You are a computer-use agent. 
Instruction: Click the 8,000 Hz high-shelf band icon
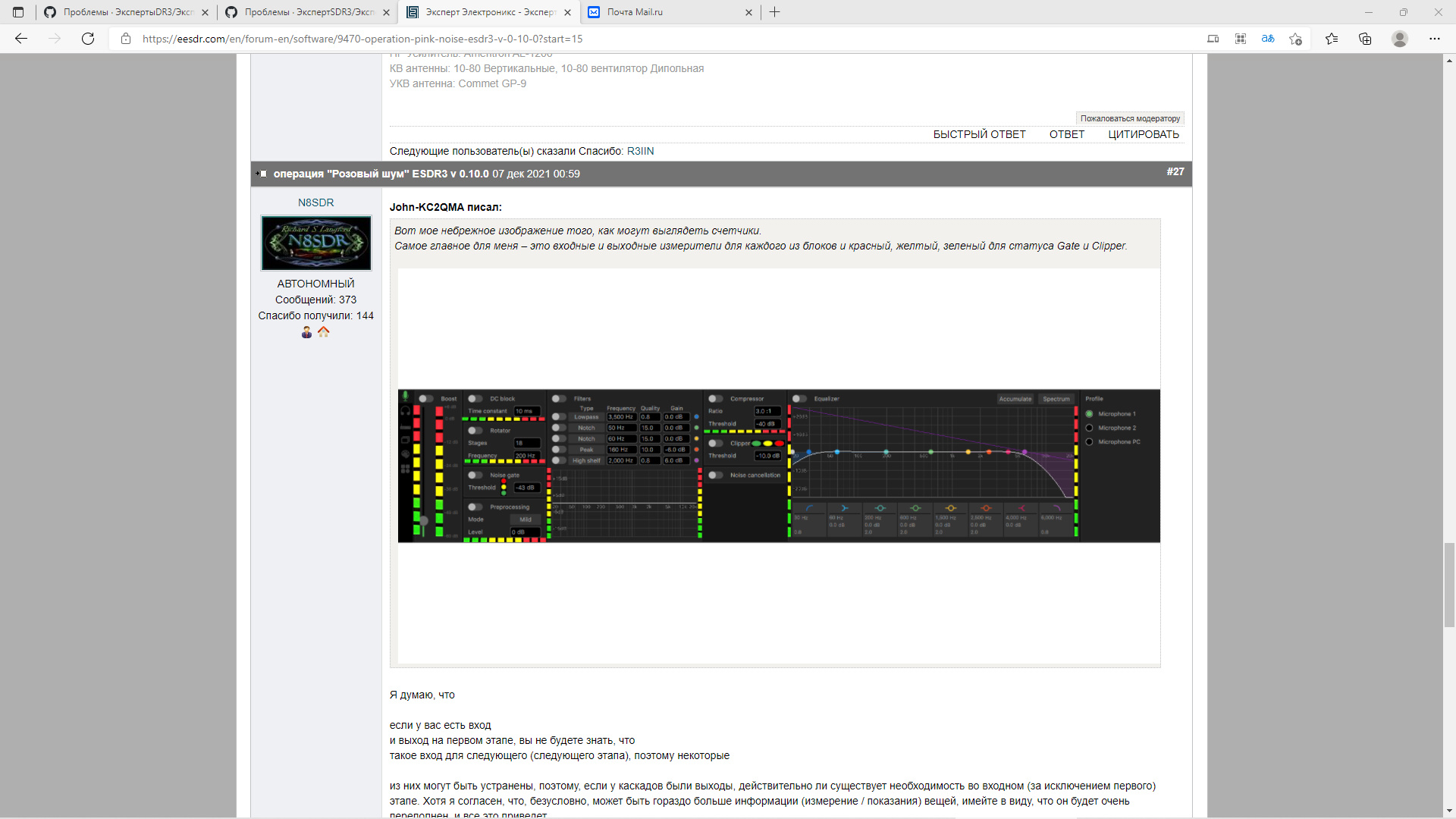point(1058,507)
